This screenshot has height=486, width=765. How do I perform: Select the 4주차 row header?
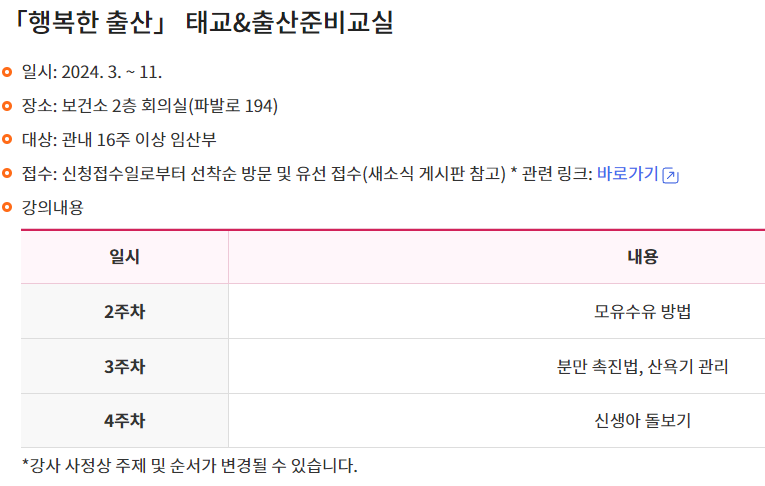tap(124, 421)
